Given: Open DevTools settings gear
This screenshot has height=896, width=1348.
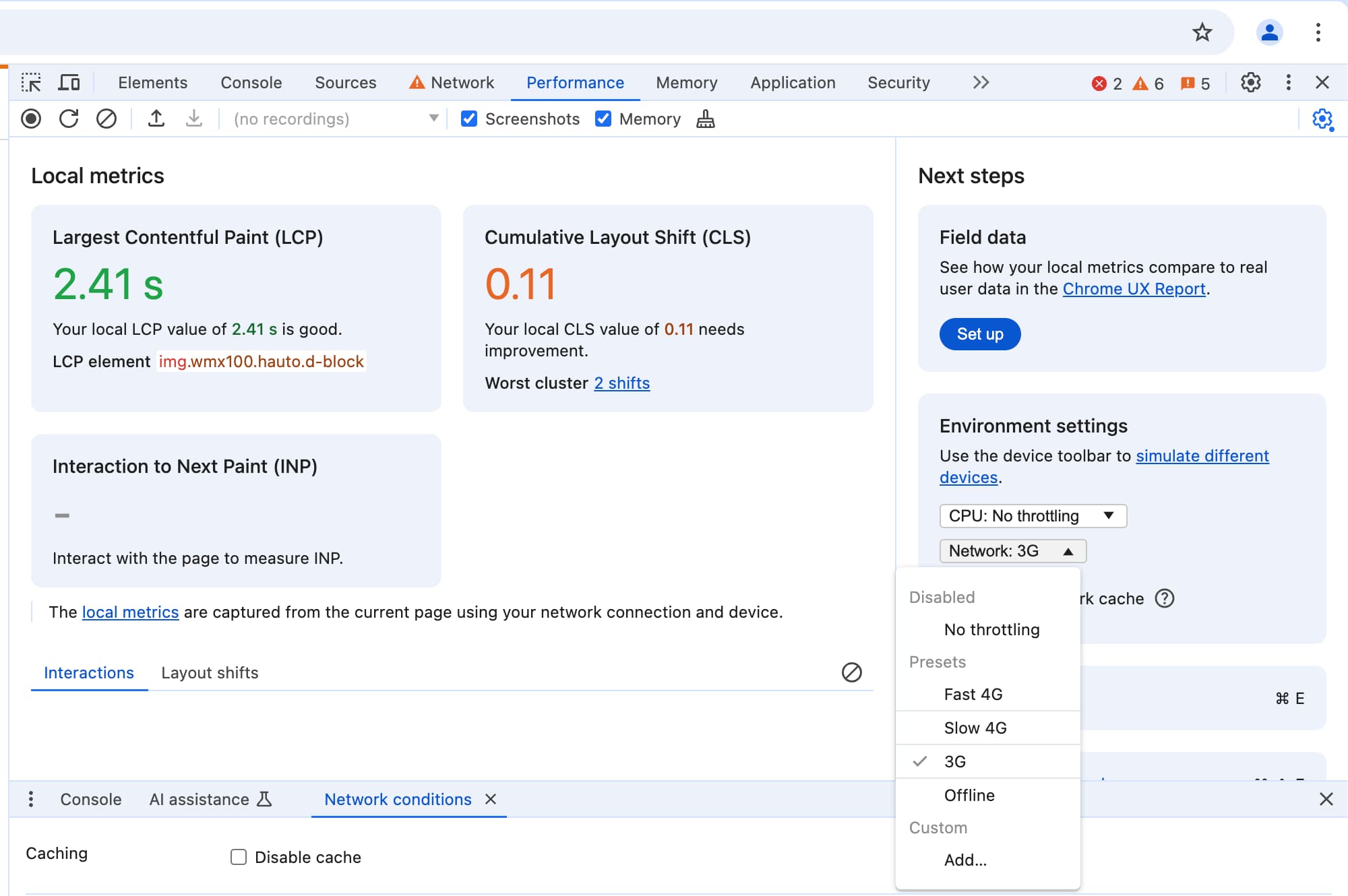Looking at the screenshot, I should click(x=1251, y=82).
